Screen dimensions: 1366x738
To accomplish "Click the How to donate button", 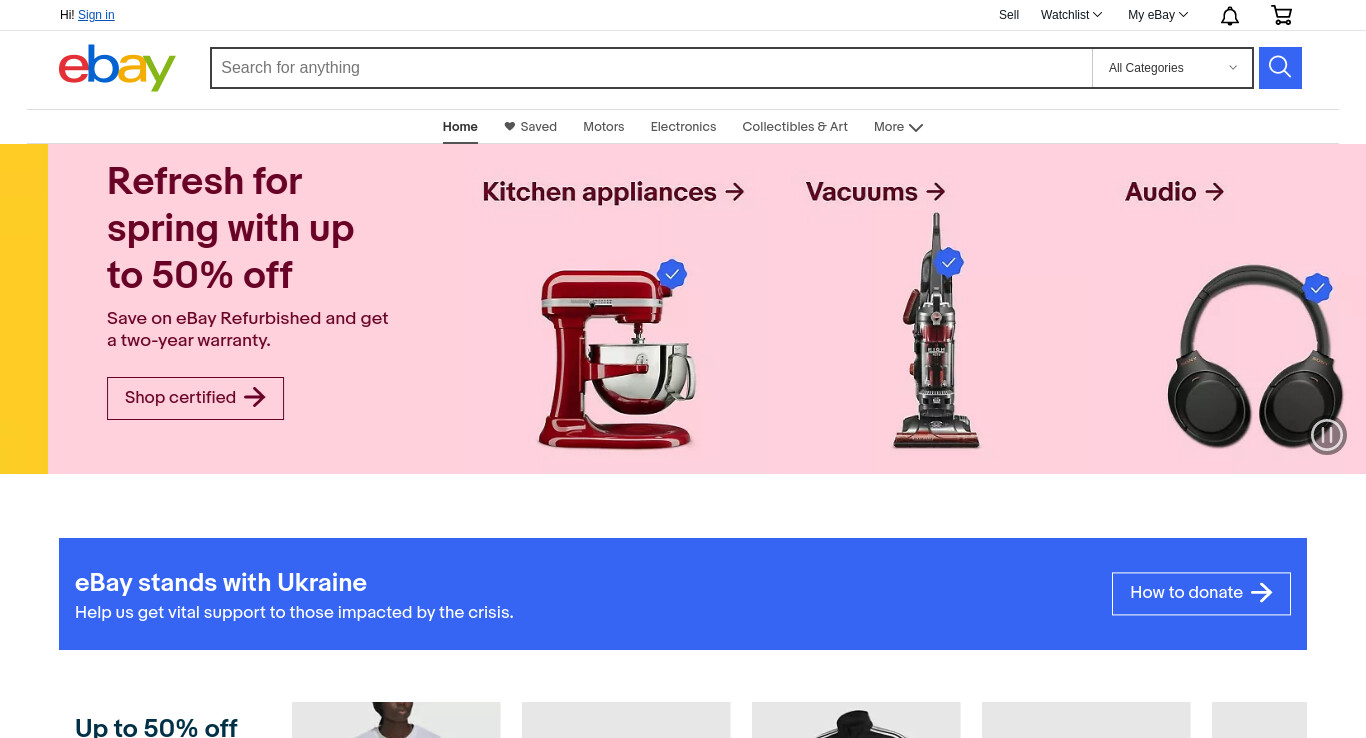I will [x=1201, y=593].
